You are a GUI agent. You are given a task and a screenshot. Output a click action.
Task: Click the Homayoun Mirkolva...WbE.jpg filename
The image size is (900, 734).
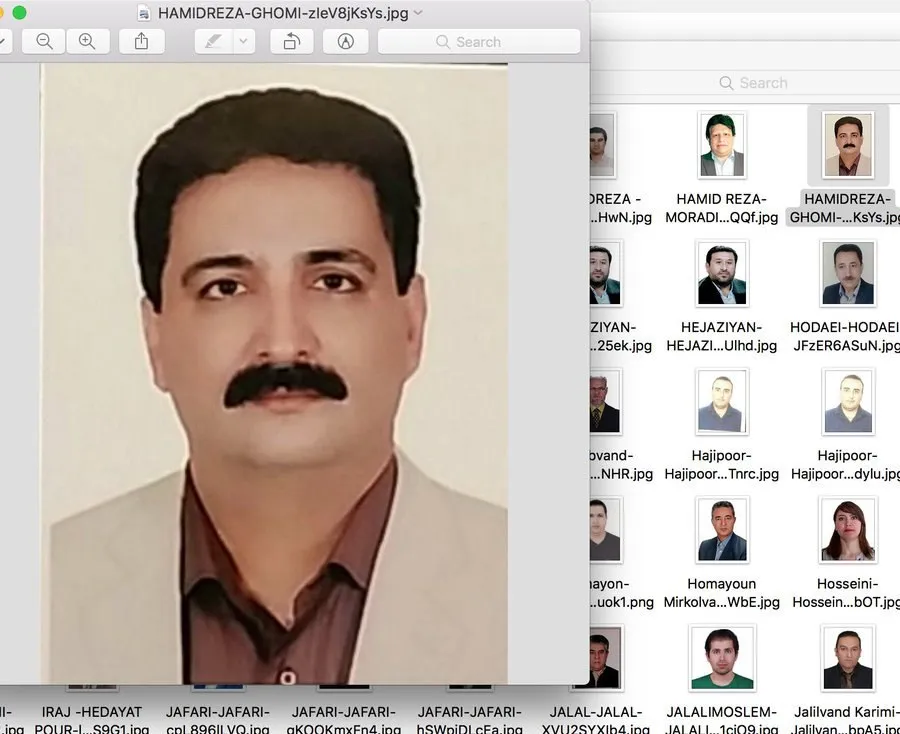point(721,593)
